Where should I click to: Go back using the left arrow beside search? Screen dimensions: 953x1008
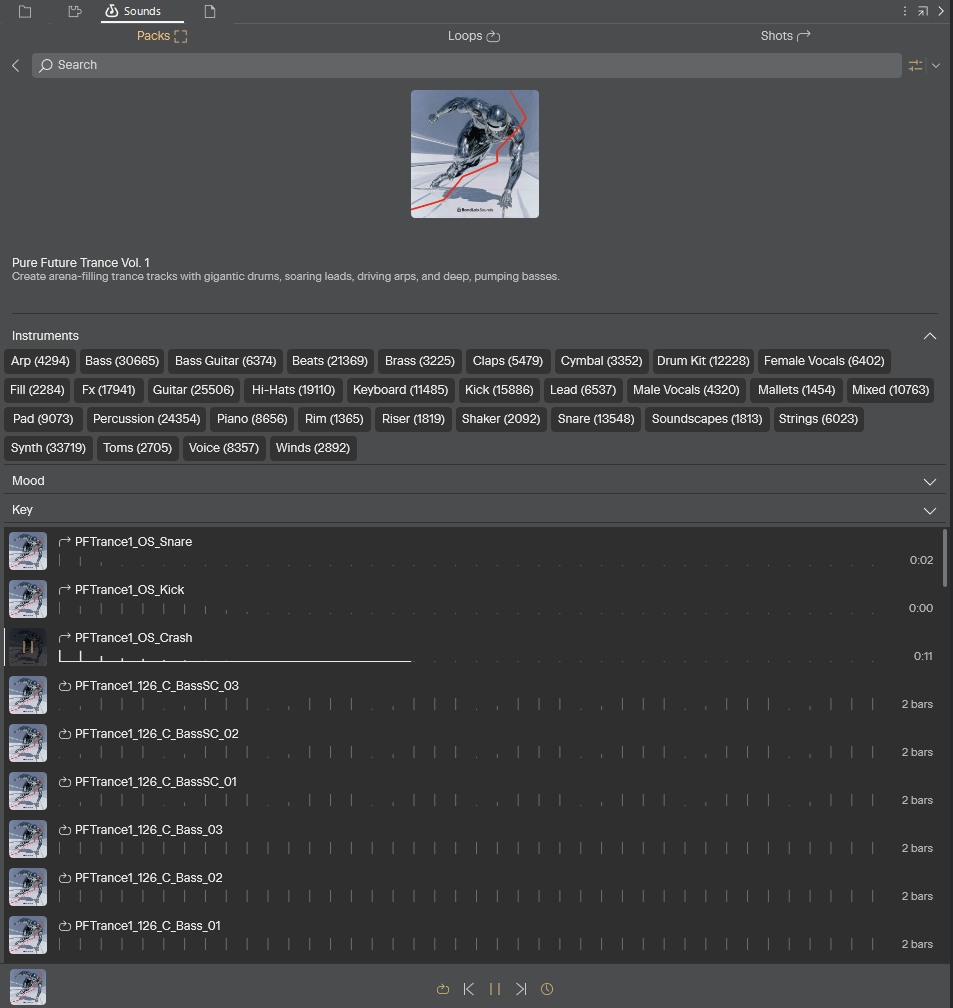pos(16,65)
